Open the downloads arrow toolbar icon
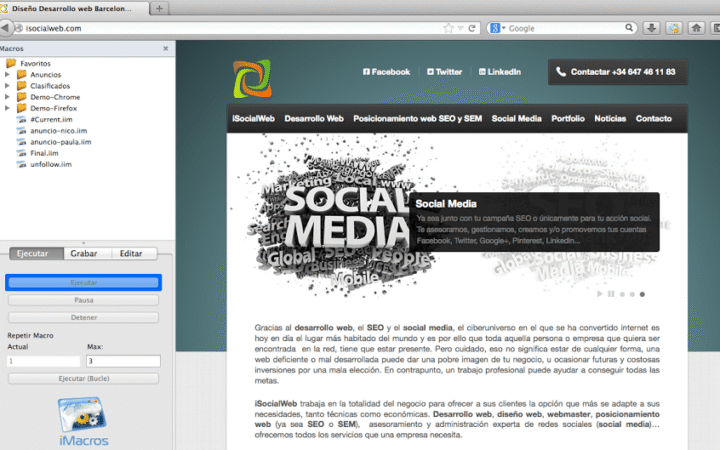Image resolution: width=720 pixels, height=450 pixels. (x=651, y=28)
